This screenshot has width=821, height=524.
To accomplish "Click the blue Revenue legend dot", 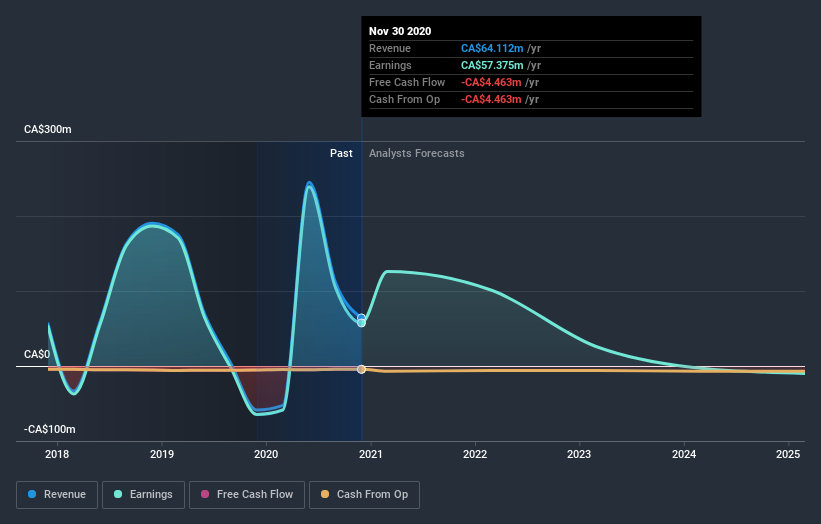I will pyautogui.click(x=32, y=494).
